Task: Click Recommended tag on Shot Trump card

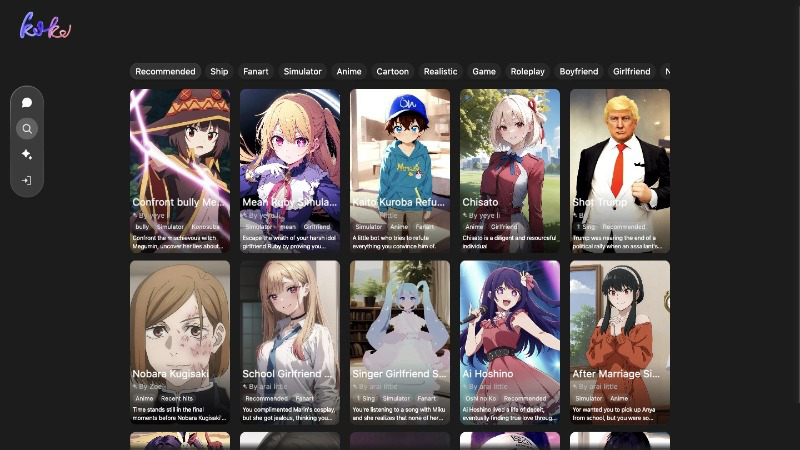Action: 623,227
